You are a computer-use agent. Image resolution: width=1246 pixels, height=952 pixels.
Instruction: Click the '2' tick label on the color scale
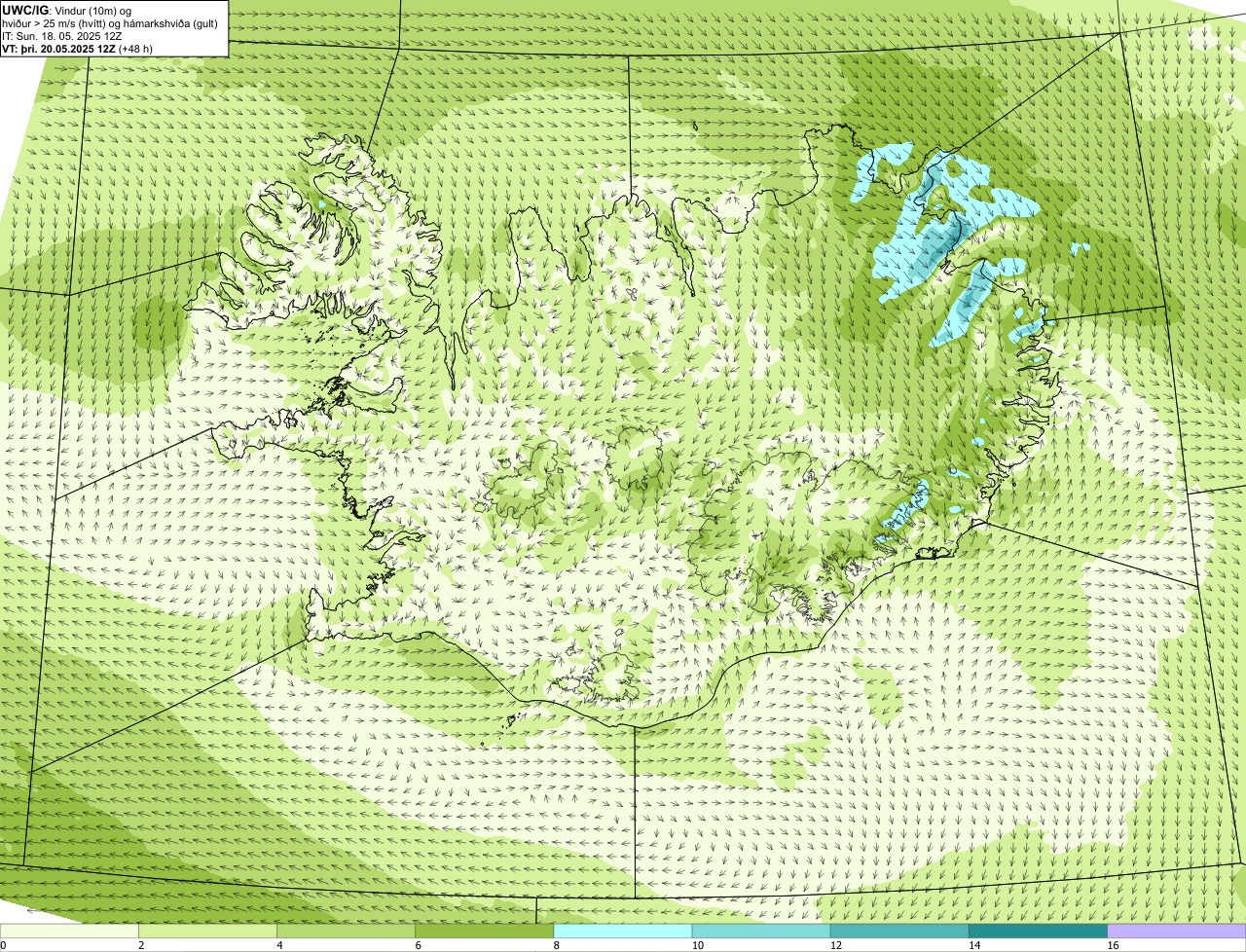[141, 945]
